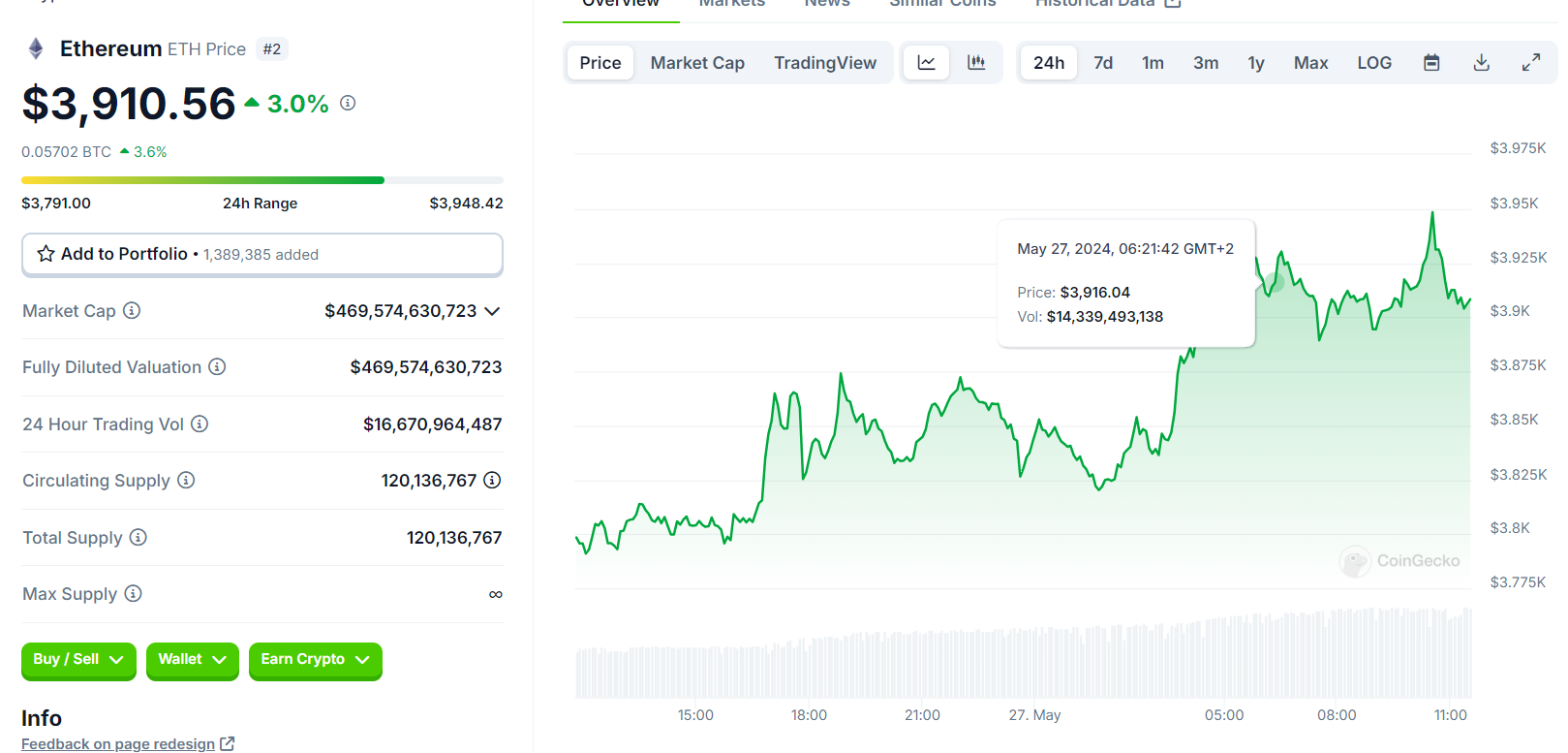Click the $3,910.56 price text
Viewport: 1568px width, 753px height.
point(129,104)
